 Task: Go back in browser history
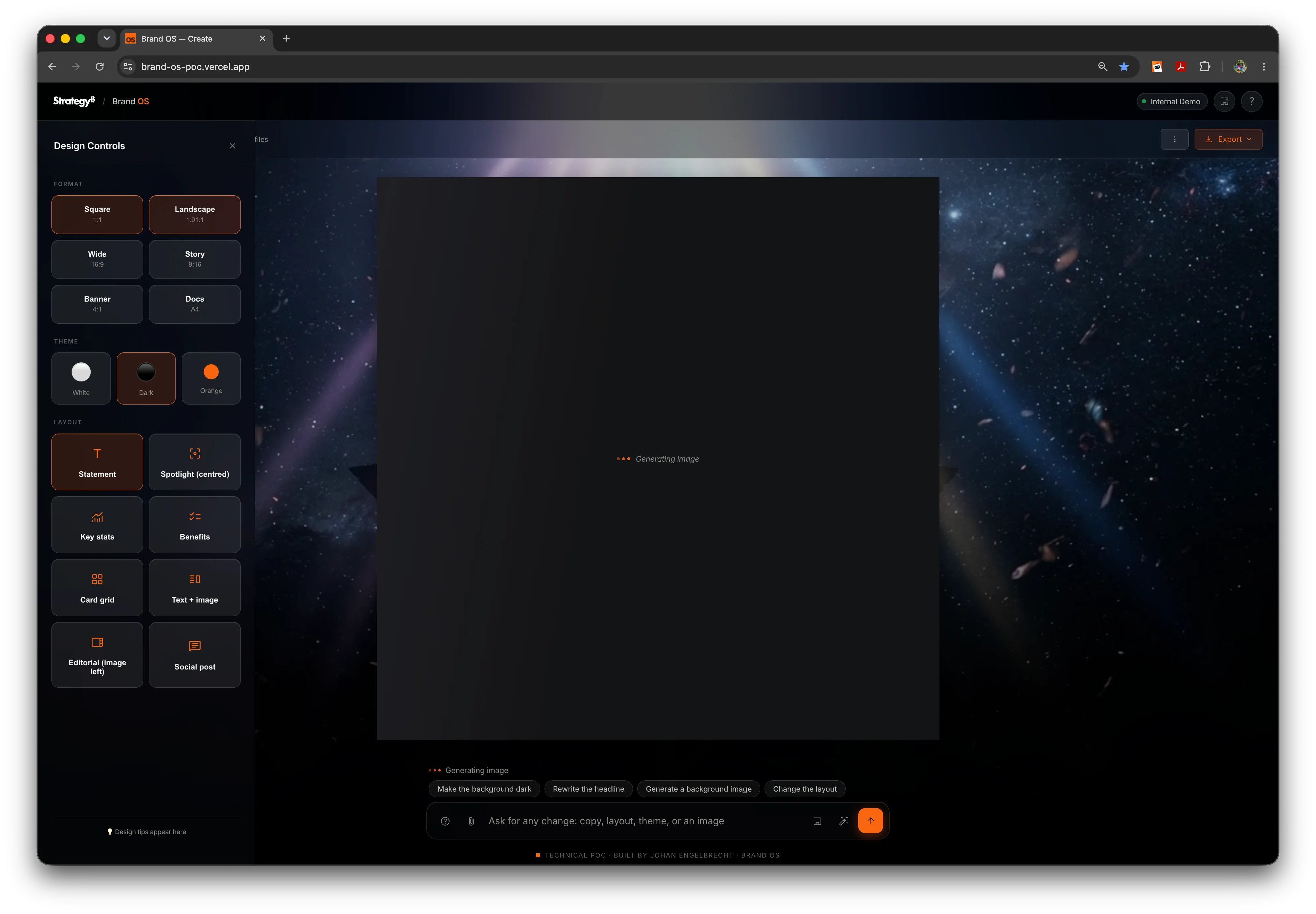[x=52, y=66]
